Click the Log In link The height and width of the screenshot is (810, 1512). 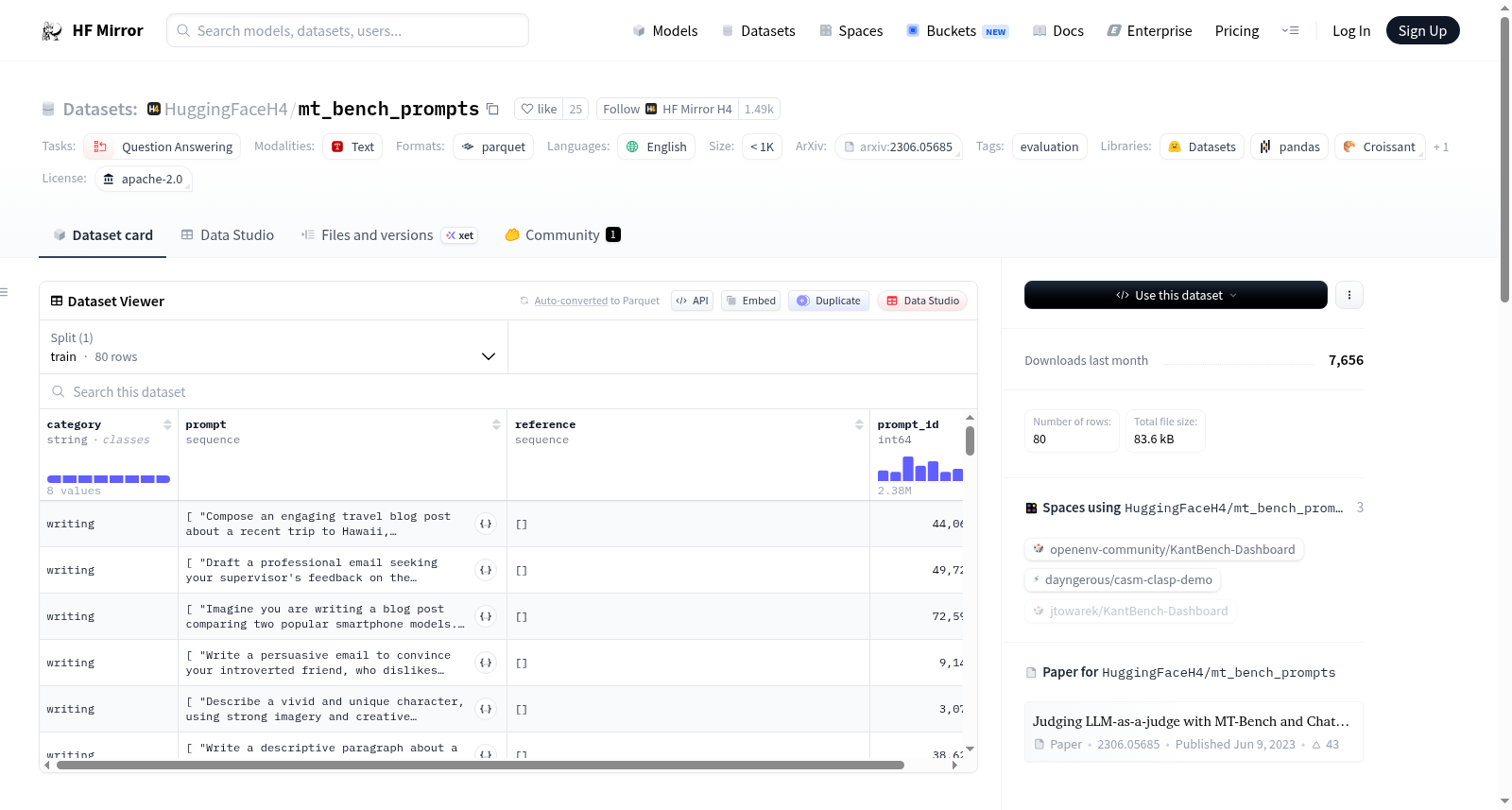coord(1351,30)
